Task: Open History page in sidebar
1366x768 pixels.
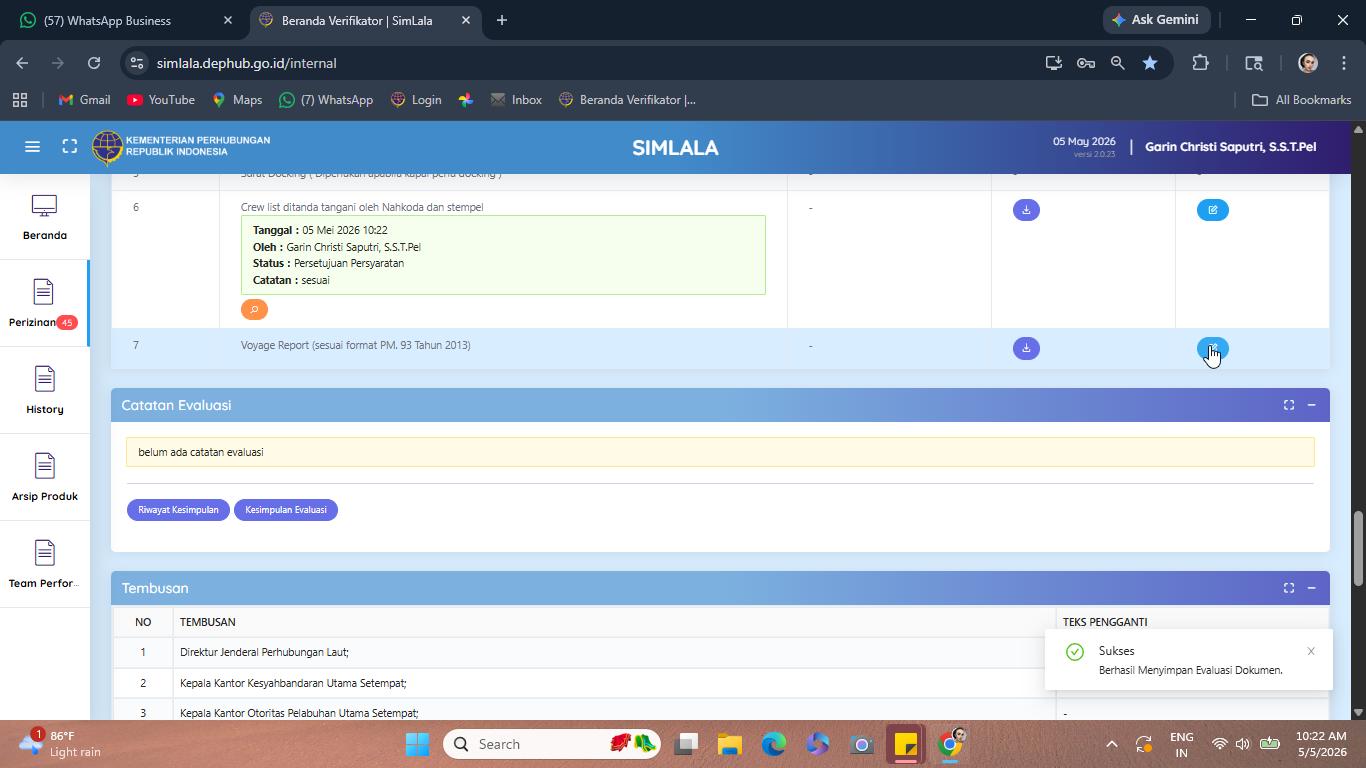Action: point(44,390)
